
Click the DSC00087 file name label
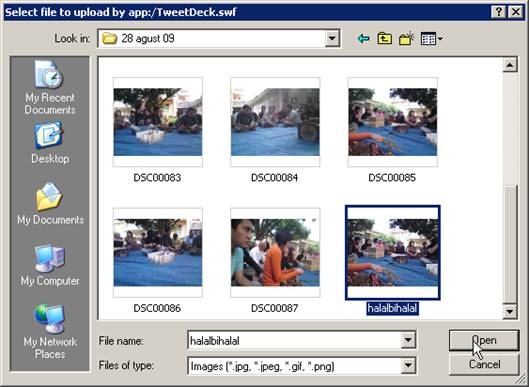[x=275, y=308]
